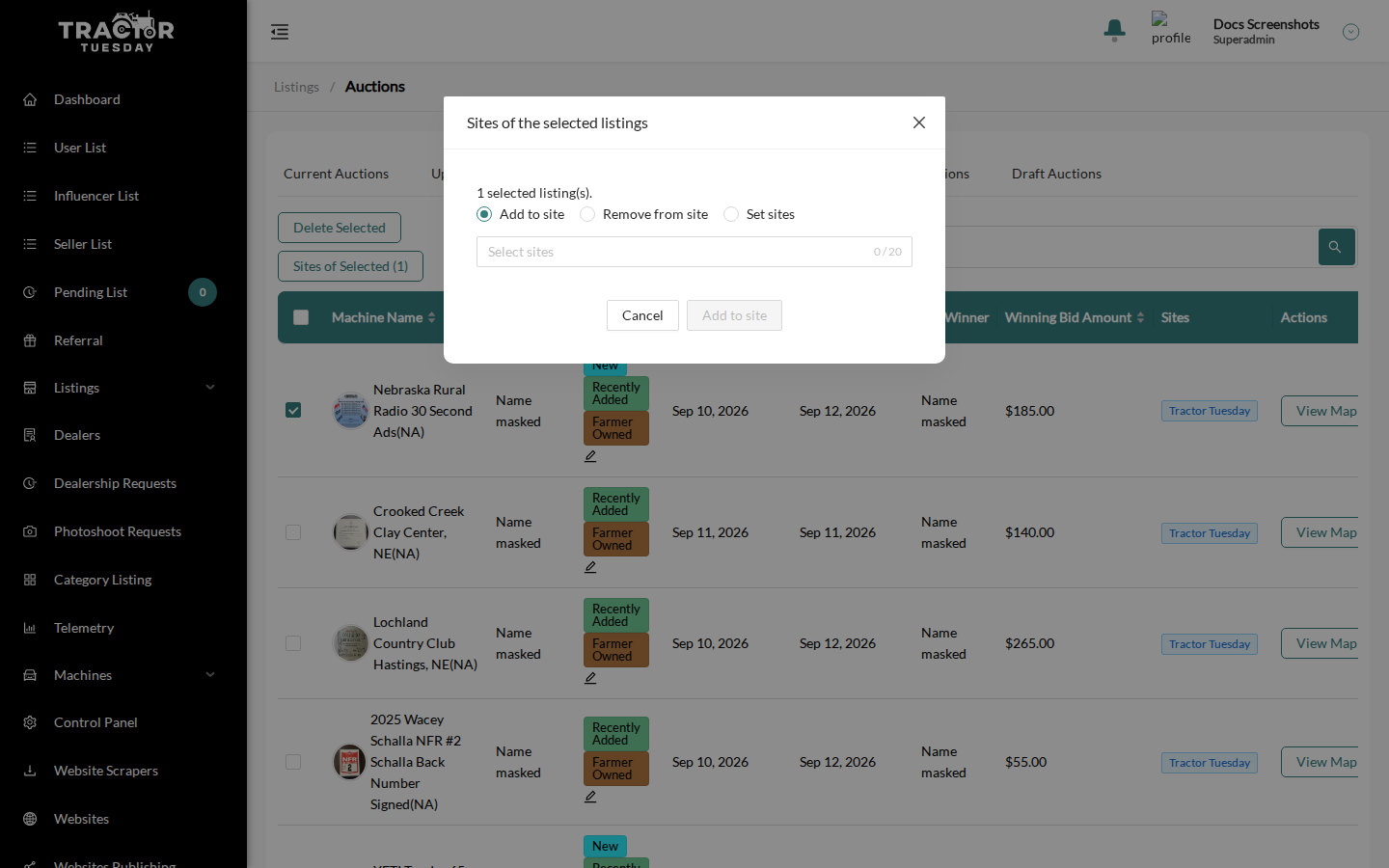This screenshot has height=868, width=1389.
Task: Click edit pencil for Lochland Country Club row
Action: click(x=590, y=678)
